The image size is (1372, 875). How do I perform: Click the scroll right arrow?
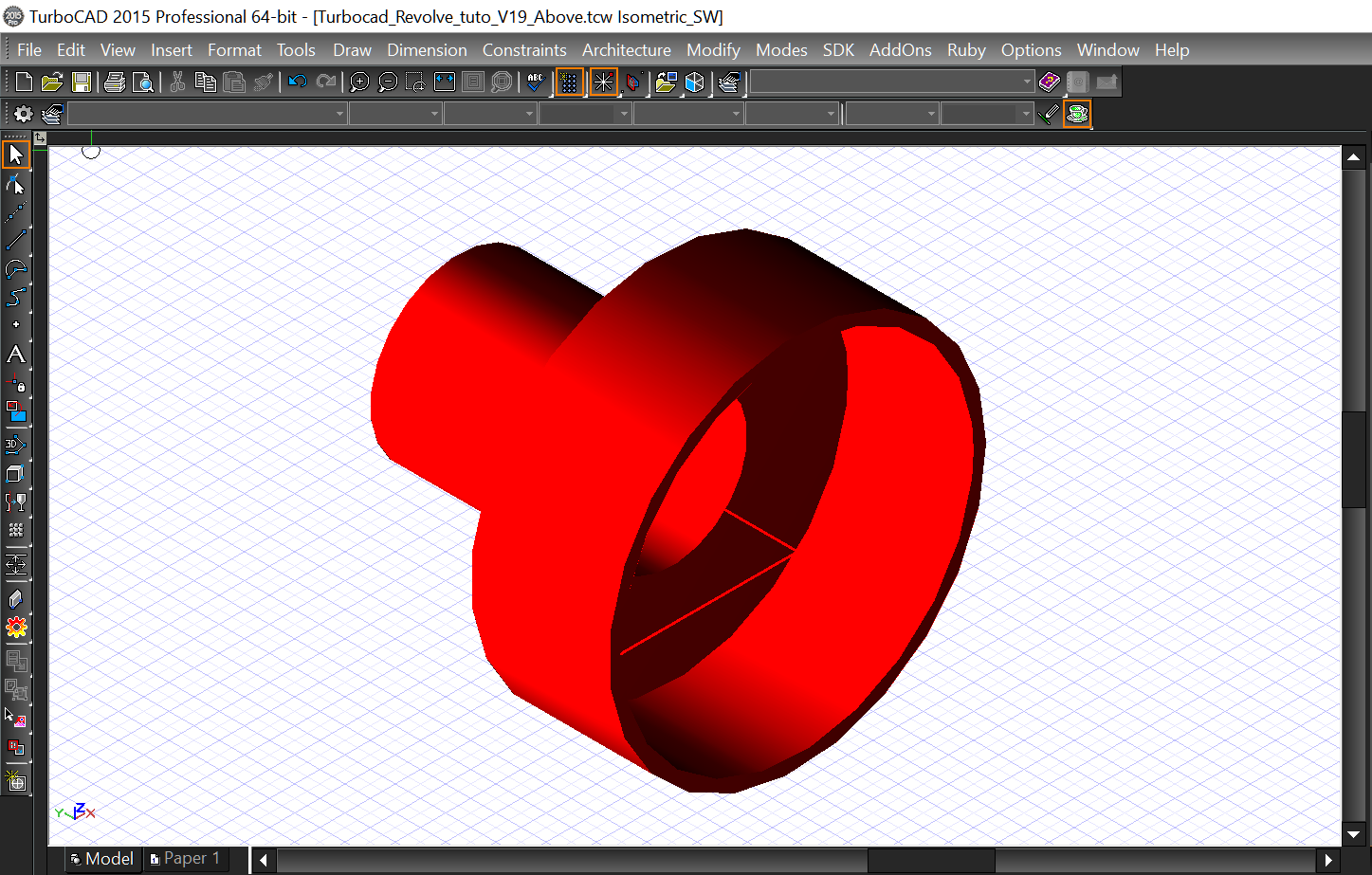[1329, 860]
